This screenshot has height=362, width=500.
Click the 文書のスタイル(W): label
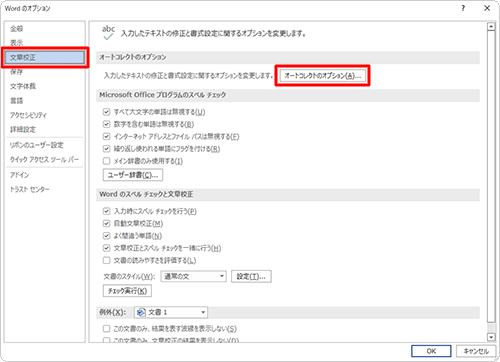pos(130,277)
